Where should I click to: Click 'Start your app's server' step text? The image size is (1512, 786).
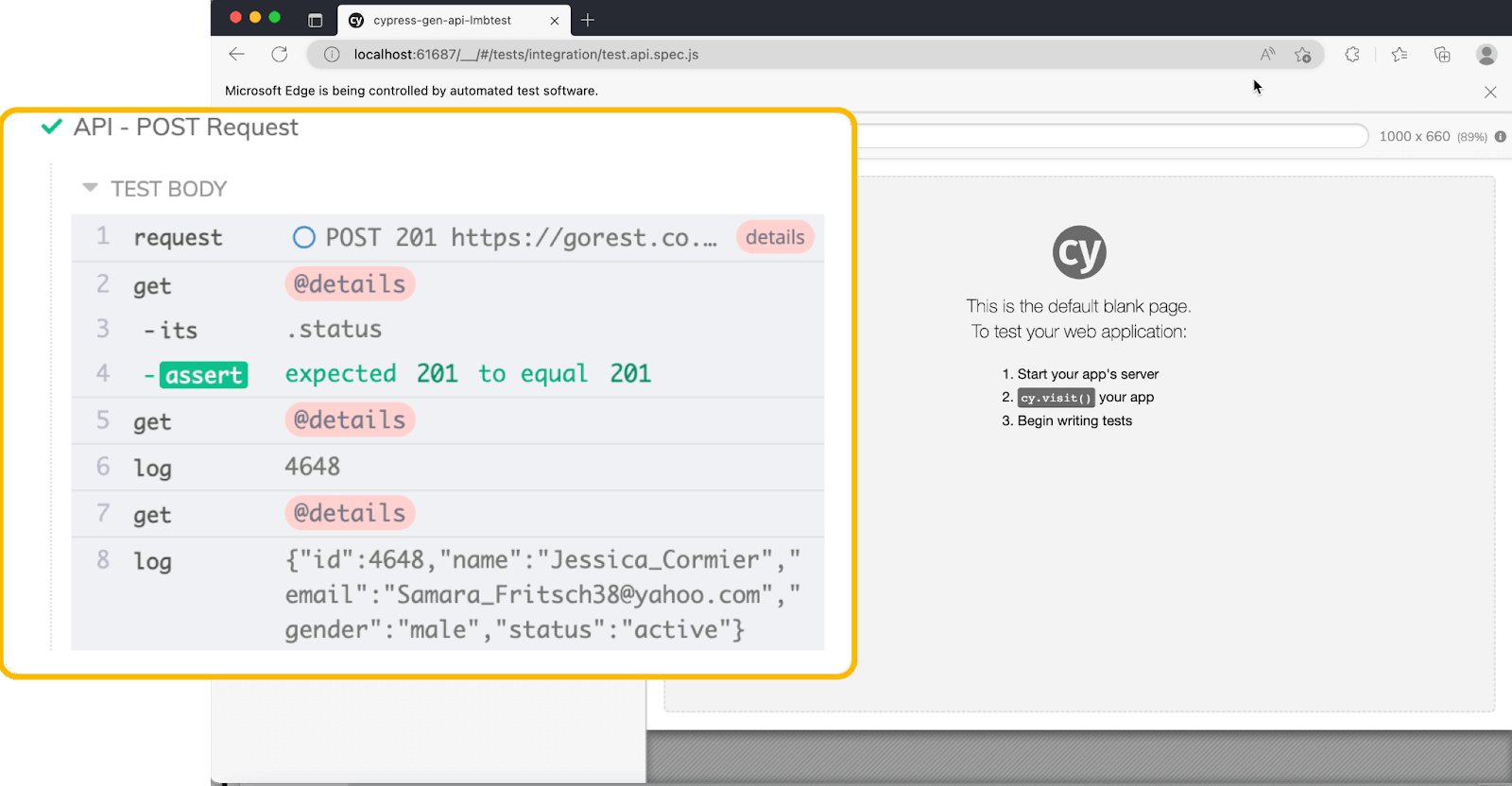[x=1088, y=374]
